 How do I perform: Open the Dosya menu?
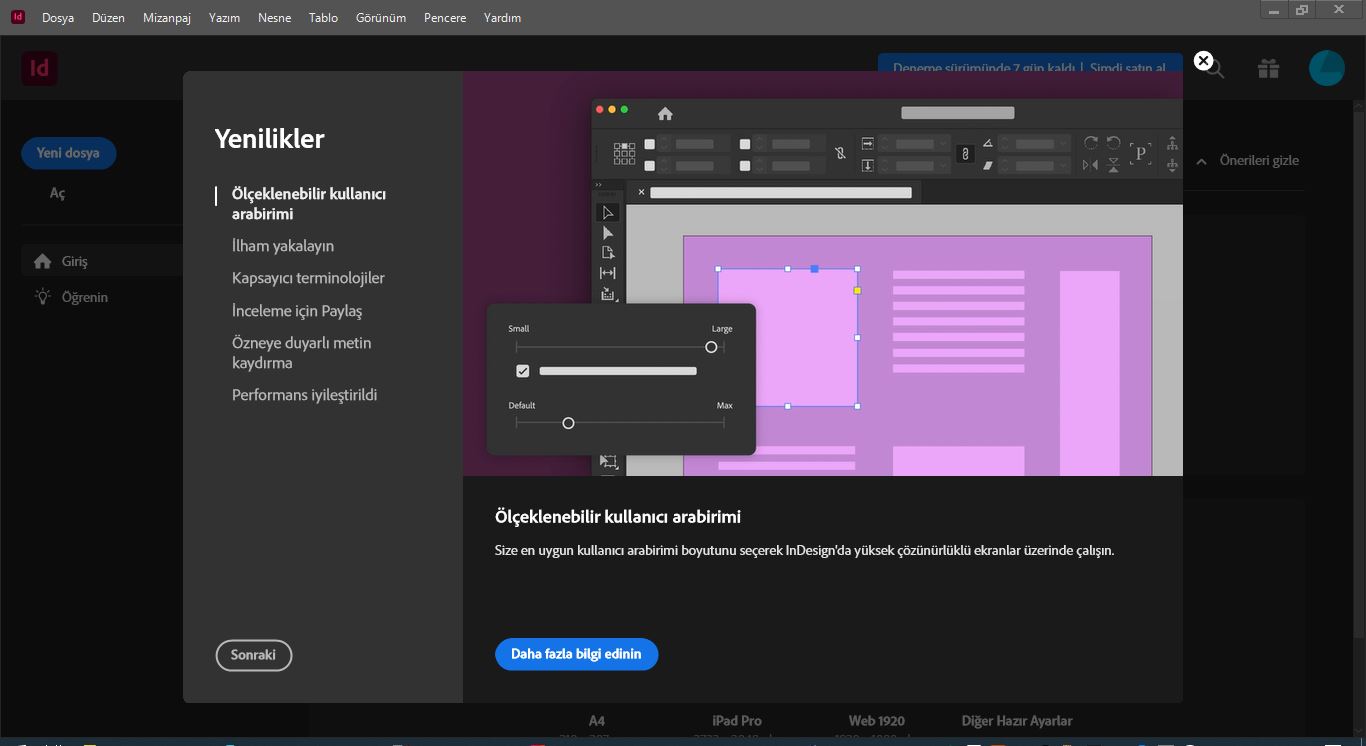pyautogui.click(x=58, y=18)
